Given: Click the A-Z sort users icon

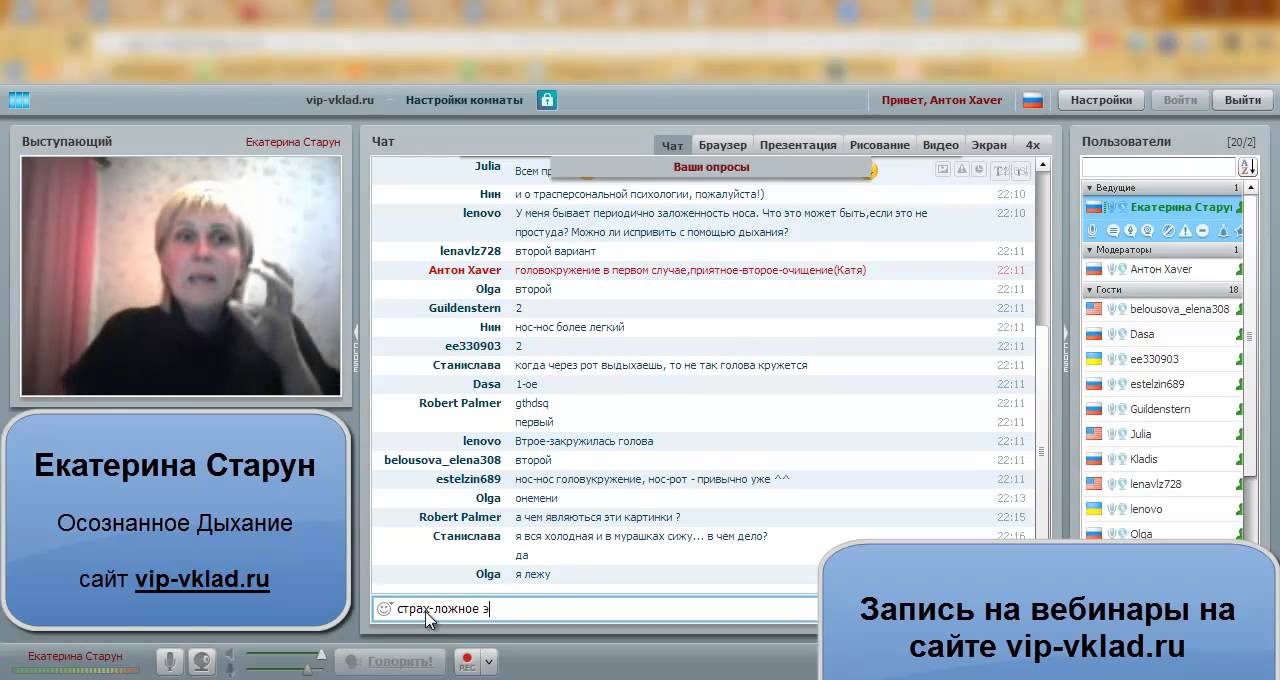Looking at the screenshot, I should coord(1248,168).
